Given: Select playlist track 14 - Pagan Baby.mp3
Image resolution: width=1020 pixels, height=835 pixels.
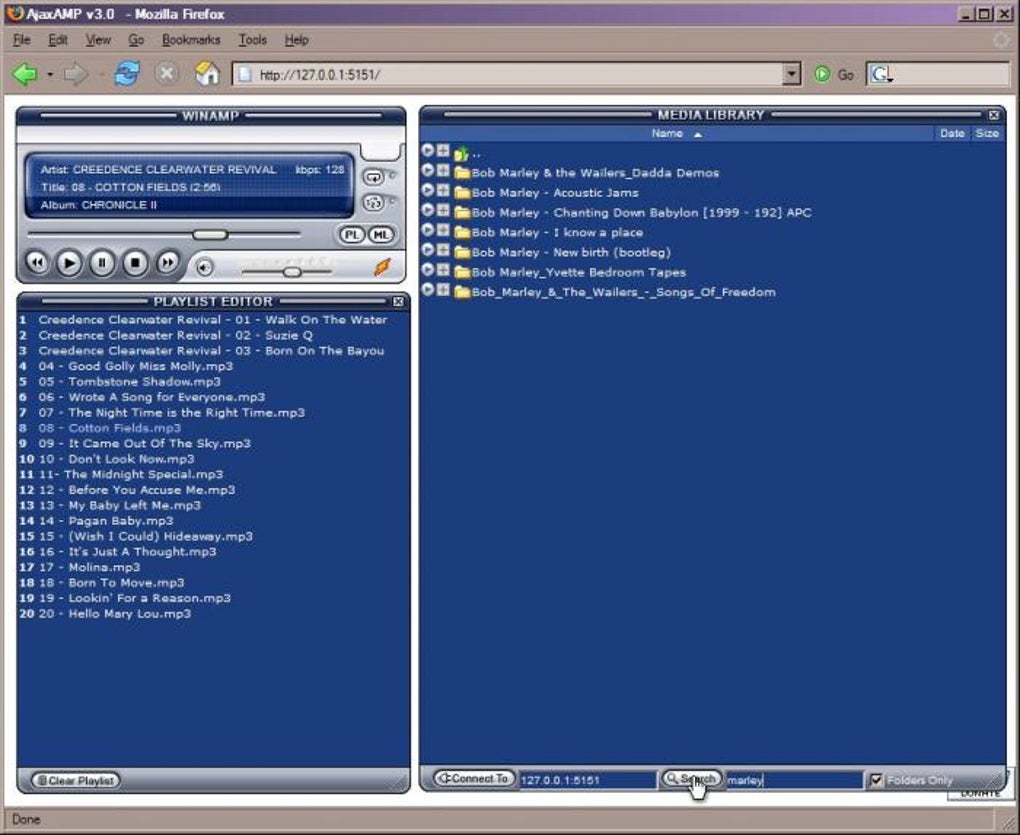Looking at the screenshot, I should click(x=106, y=521).
